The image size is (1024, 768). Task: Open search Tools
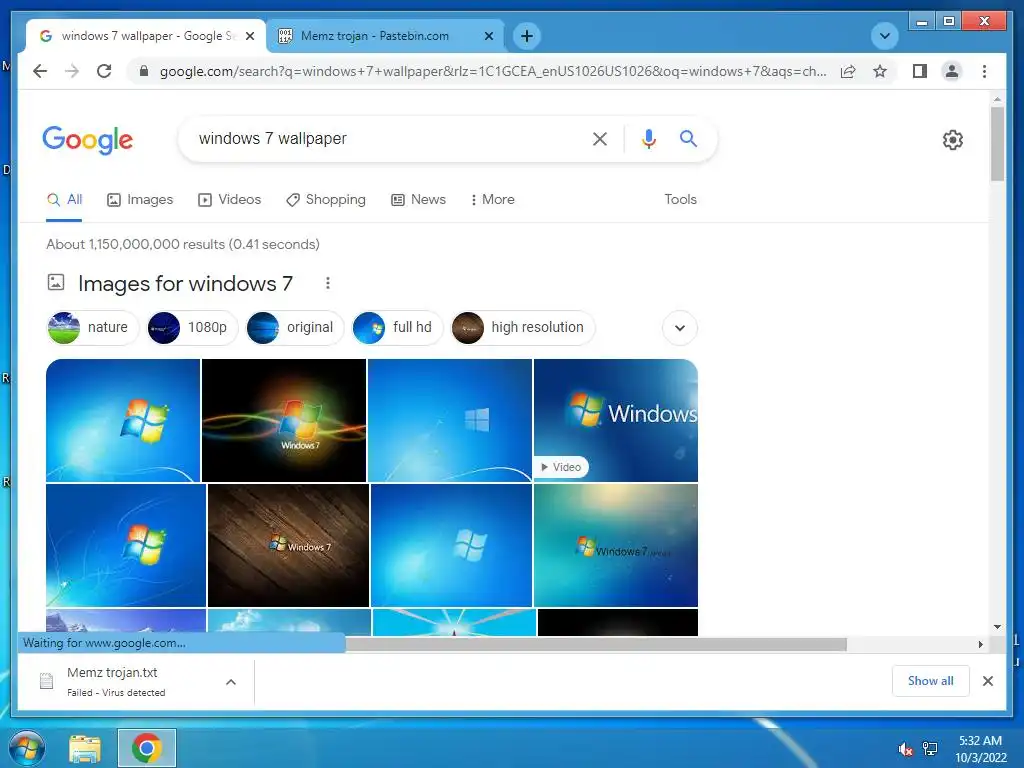point(680,200)
